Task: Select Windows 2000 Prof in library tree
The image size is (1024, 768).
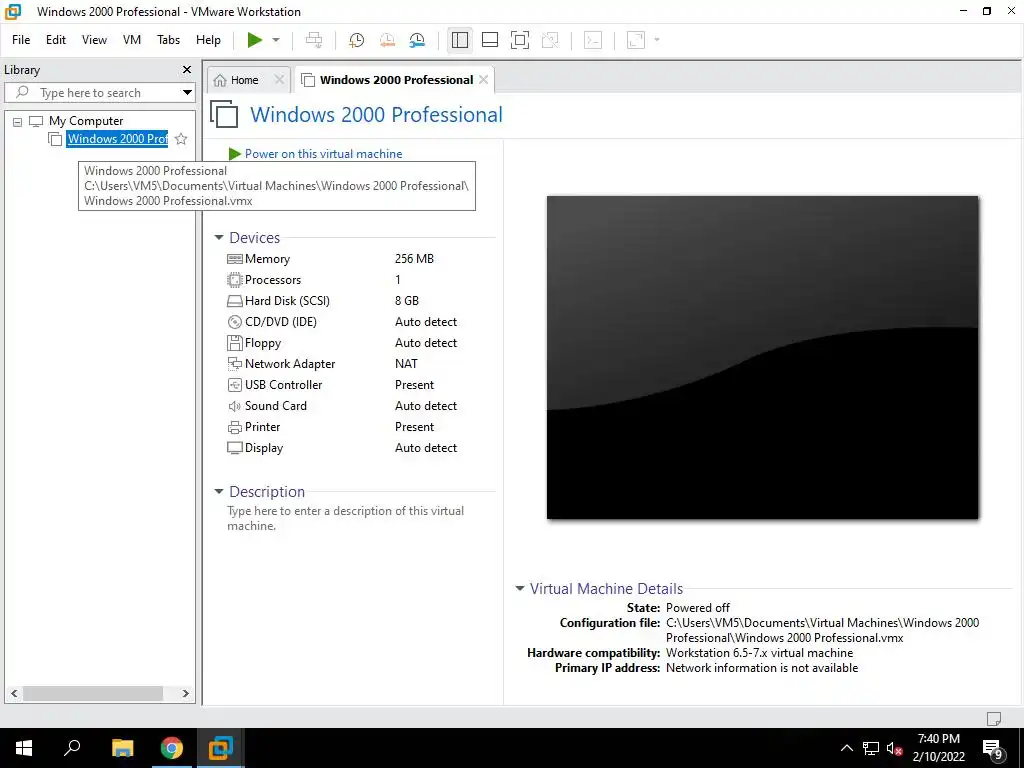Action: coord(118,138)
